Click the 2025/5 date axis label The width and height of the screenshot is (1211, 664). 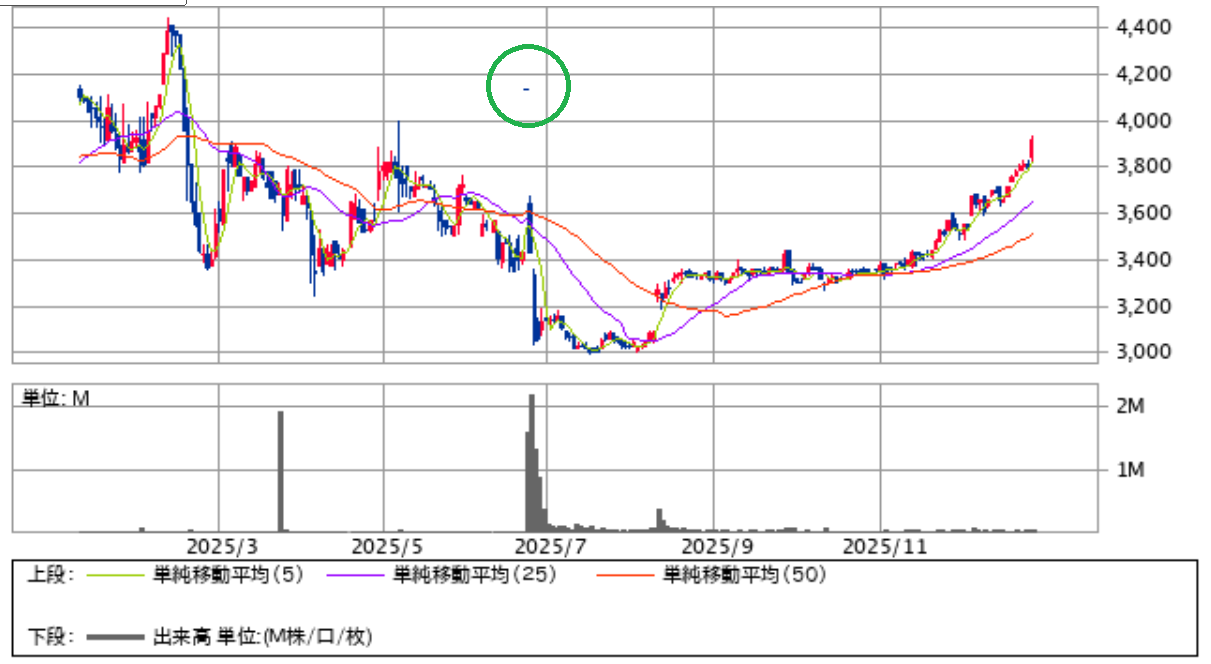pos(384,548)
